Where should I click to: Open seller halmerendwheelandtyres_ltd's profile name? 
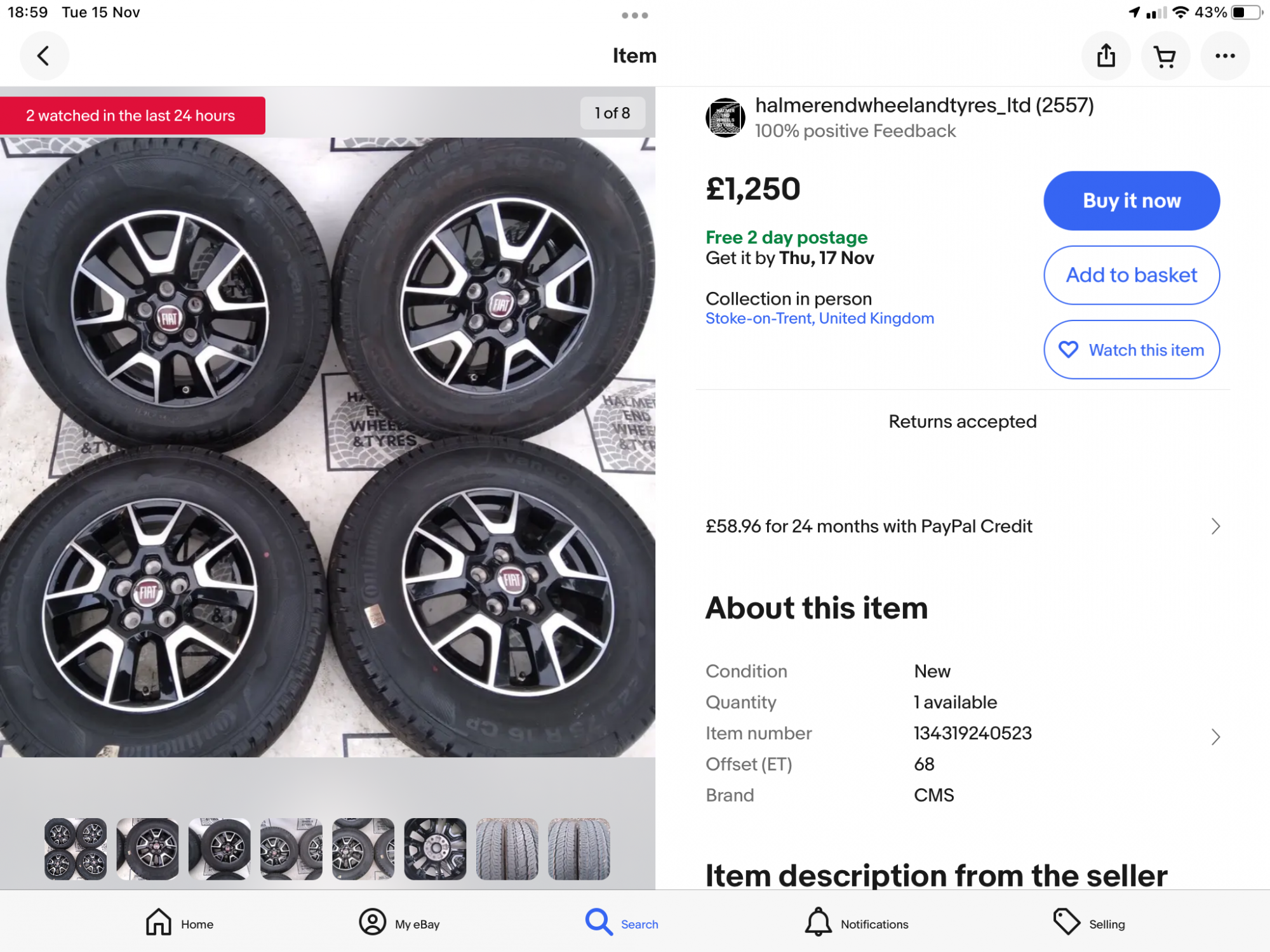[924, 105]
